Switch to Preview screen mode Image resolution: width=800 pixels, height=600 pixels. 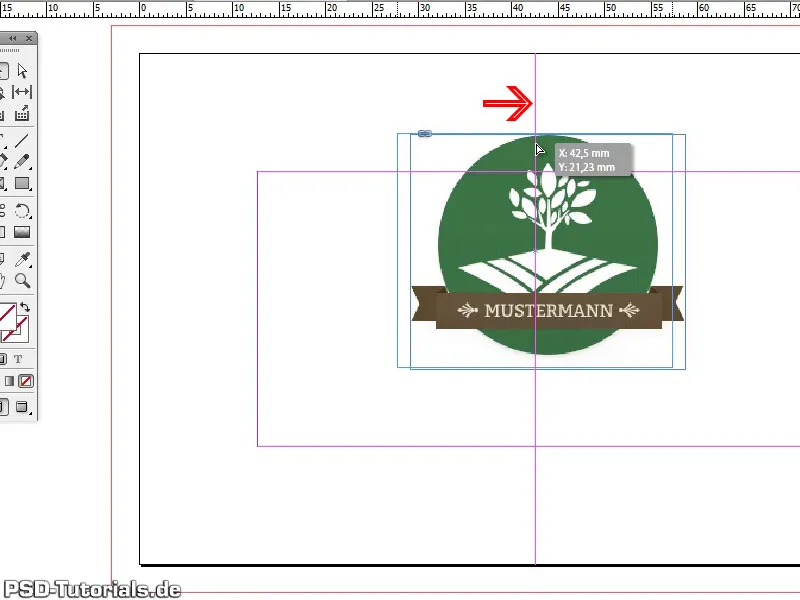pos(22,407)
